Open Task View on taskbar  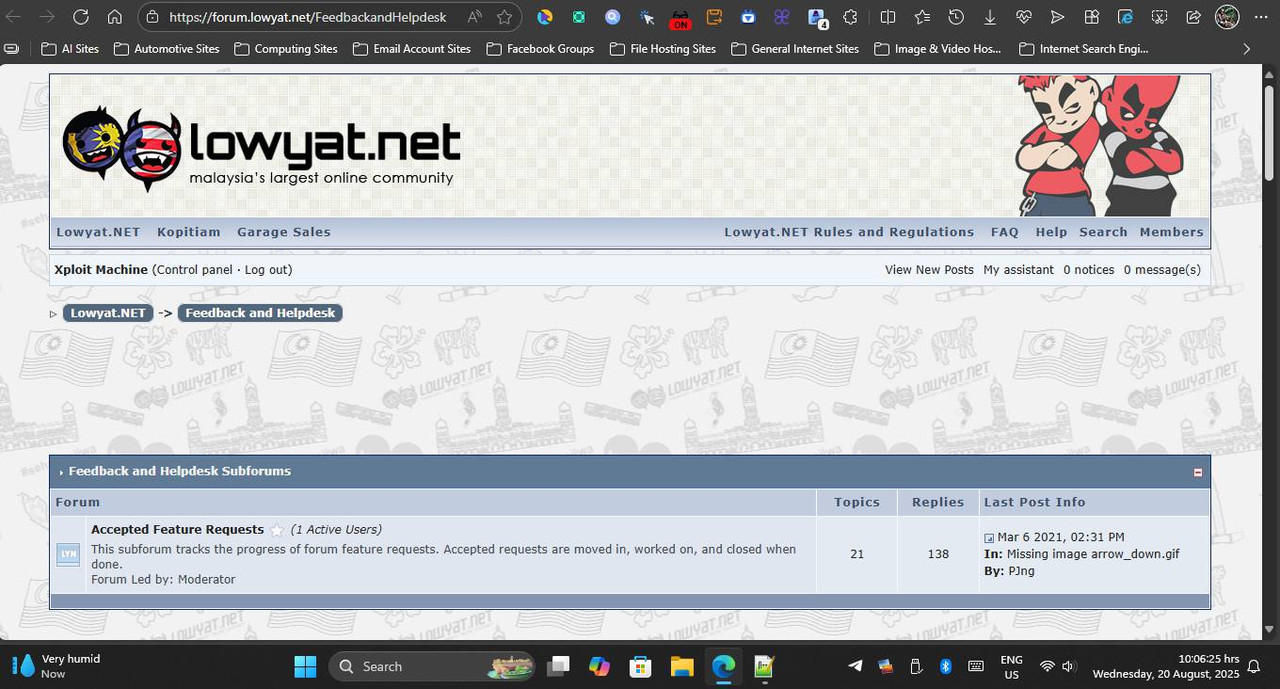558,666
